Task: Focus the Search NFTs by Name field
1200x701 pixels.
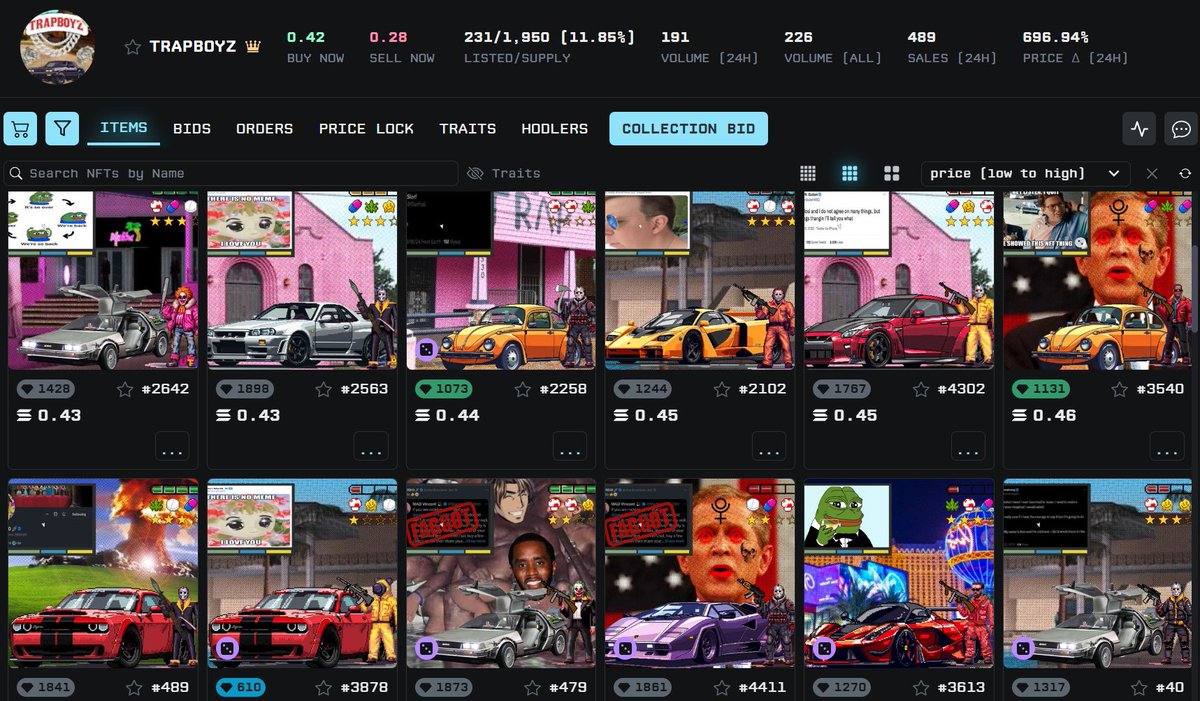Action: coord(231,173)
